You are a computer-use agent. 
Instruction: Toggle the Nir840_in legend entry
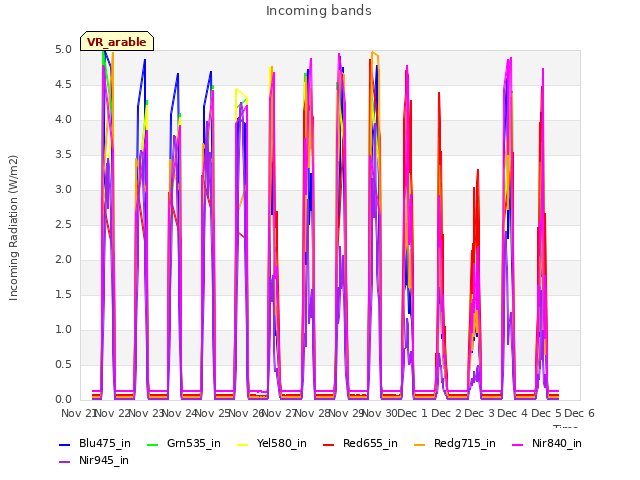click(547, 444)
